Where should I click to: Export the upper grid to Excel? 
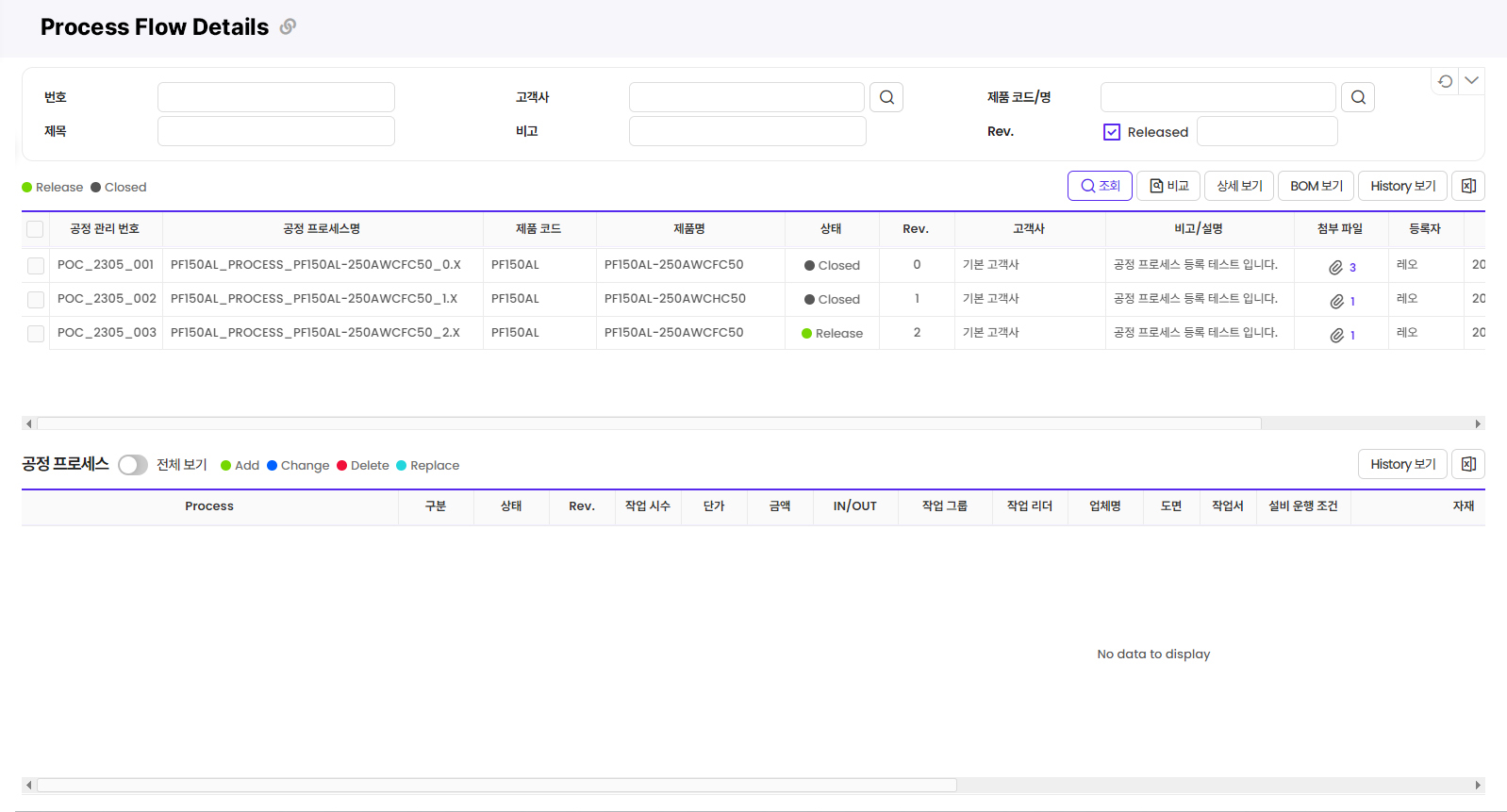[x=1468, y=186]
